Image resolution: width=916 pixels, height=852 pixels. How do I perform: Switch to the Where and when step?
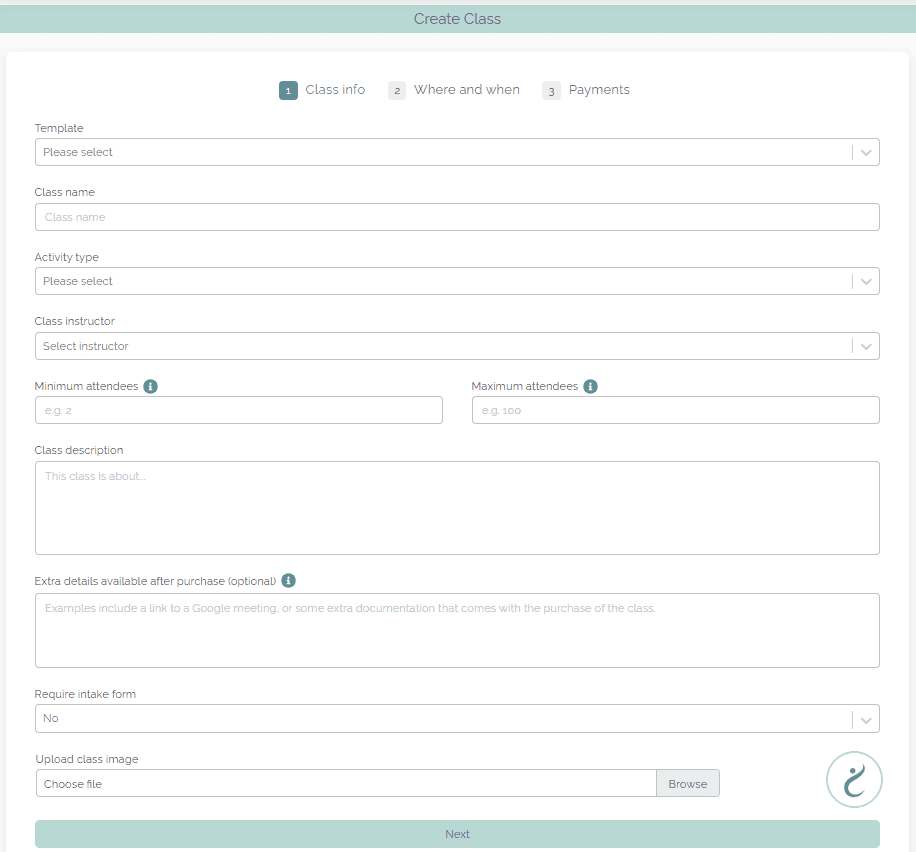point(466,90)
